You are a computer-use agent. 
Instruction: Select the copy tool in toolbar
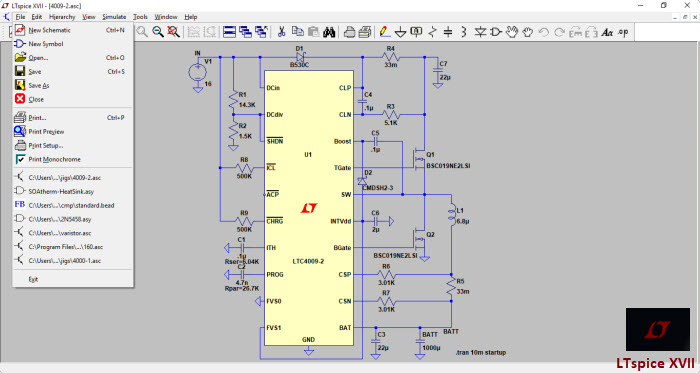pos(297,32)
